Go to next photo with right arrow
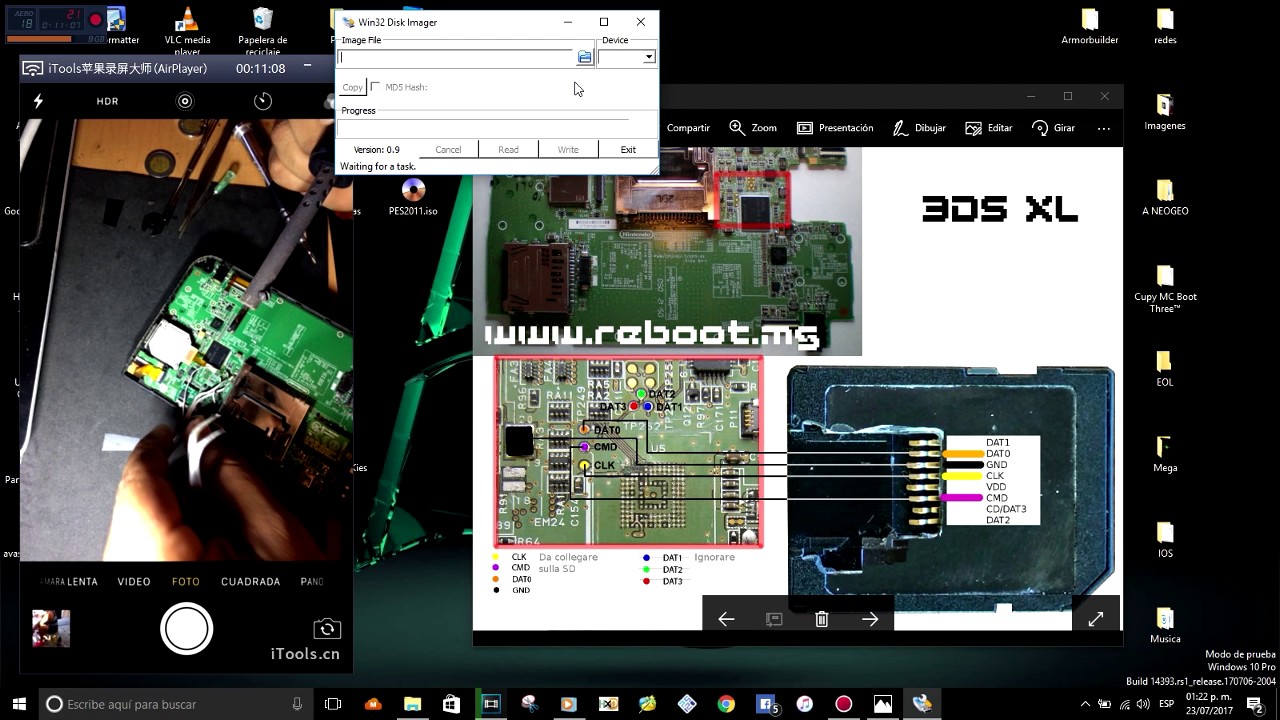This screenshot has width=1280, height=720. coord(870,619)
